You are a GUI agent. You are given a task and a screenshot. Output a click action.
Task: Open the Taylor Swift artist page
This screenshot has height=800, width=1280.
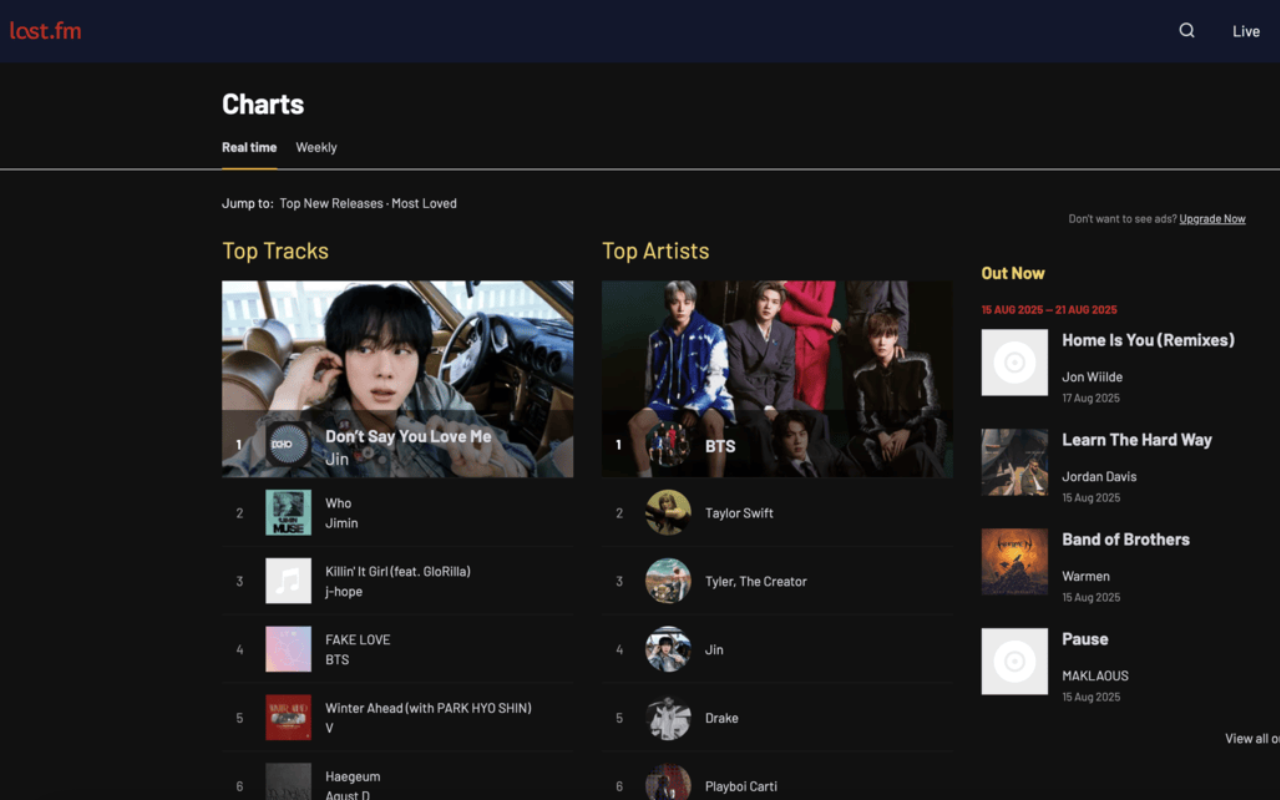739,513
